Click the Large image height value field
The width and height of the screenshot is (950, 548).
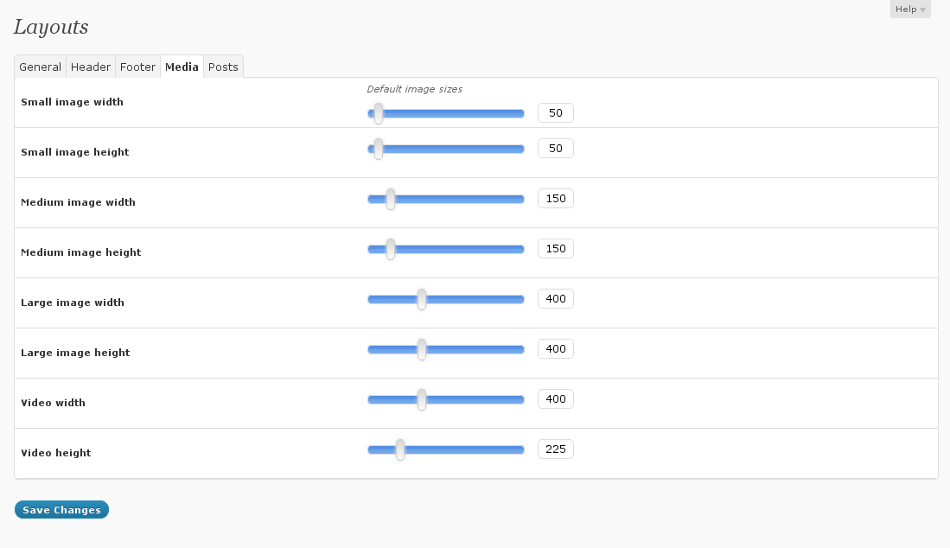point(556,349)
